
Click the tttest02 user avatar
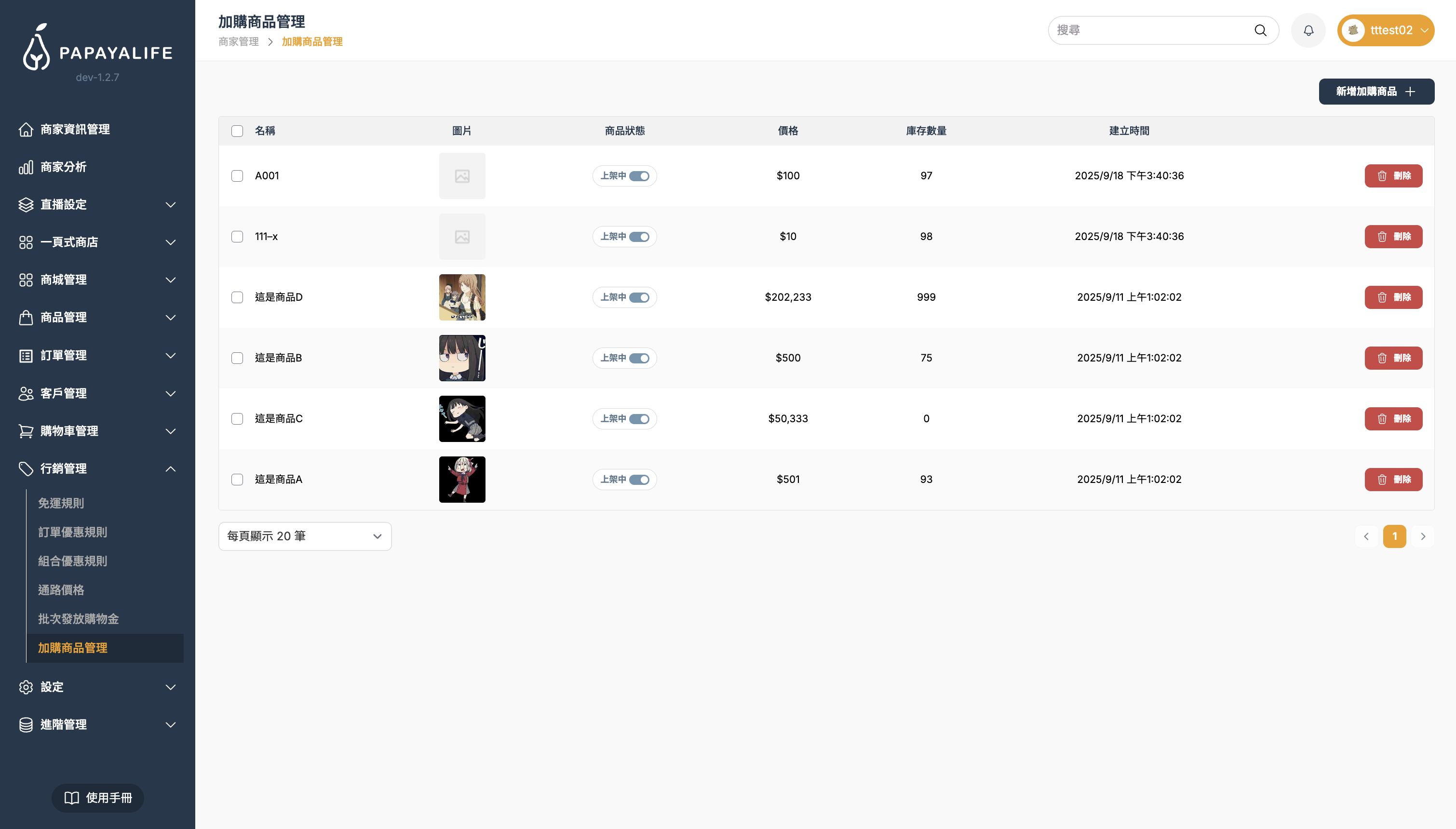[1353, 30]
